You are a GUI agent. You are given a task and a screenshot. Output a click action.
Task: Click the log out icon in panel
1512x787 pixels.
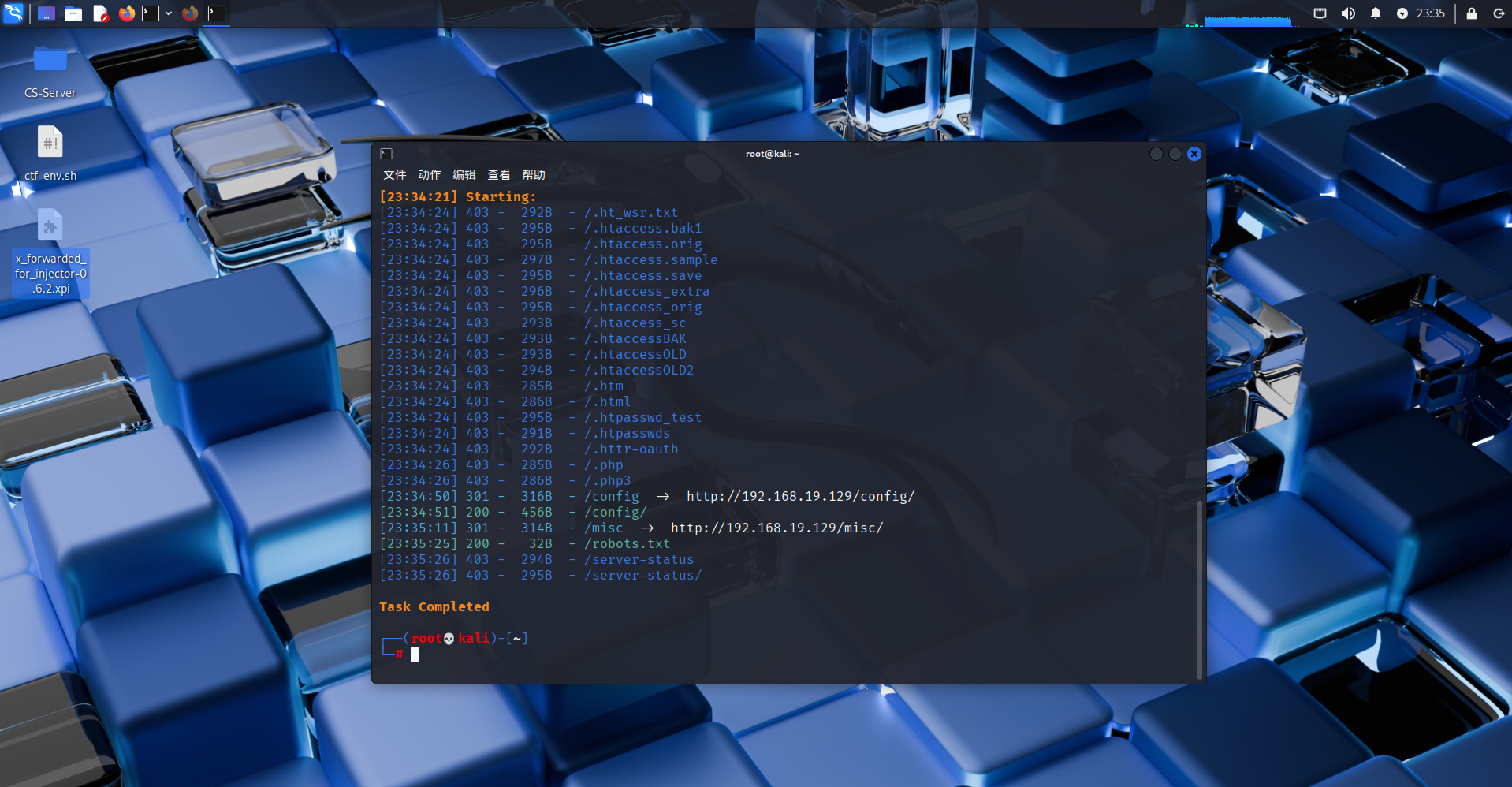pos(1499,13)
